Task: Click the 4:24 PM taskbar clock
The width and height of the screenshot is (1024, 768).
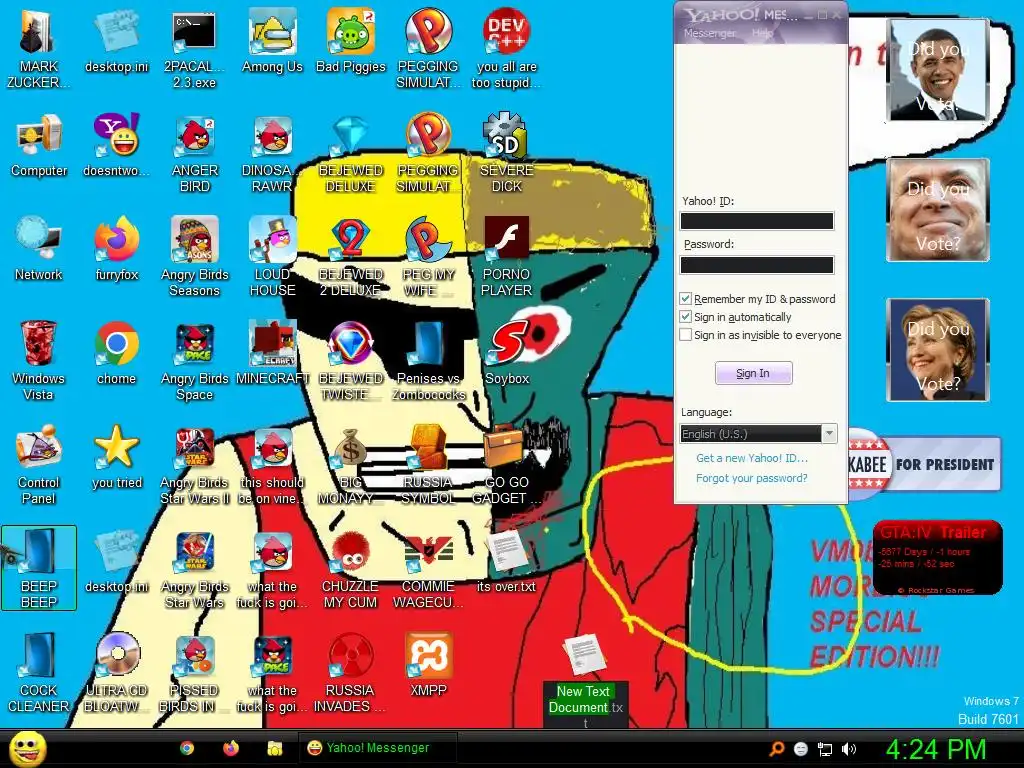Action: point(935,749)
